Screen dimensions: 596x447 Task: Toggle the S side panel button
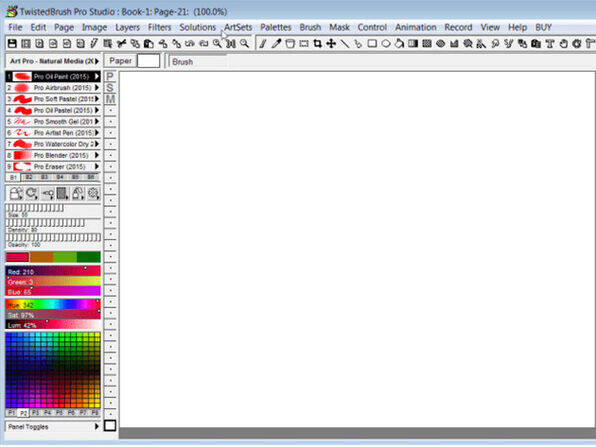(x=110, y=88)
